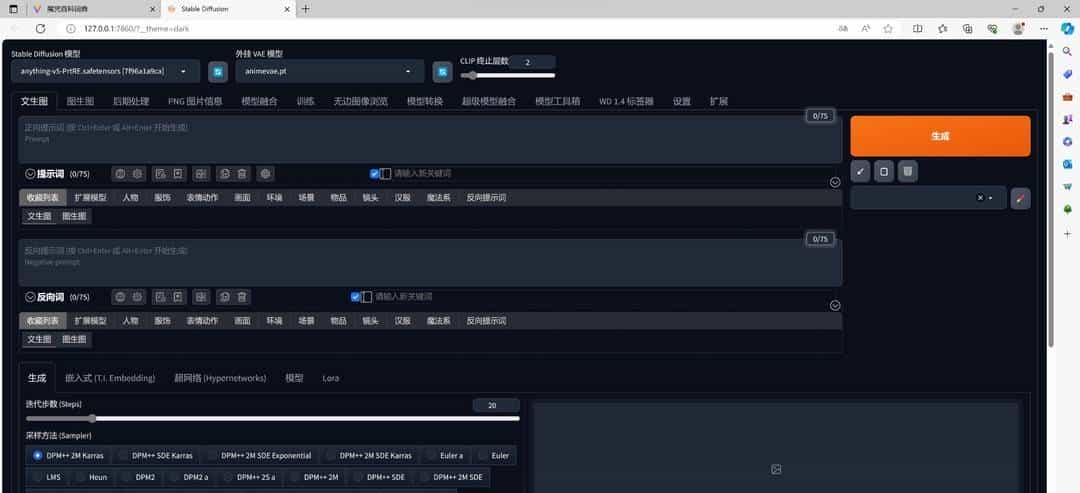Open the 嵌入式 (T.I. Embedding) tab

tap(110, 378)
